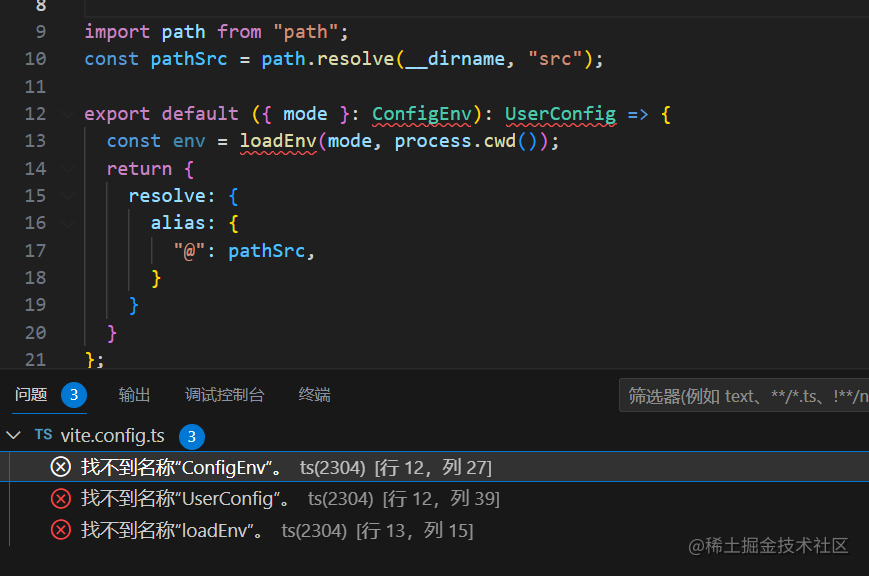Fold the export default block at line 12
This screenshot has height=576, width=869.
click(x=68, y=114)
